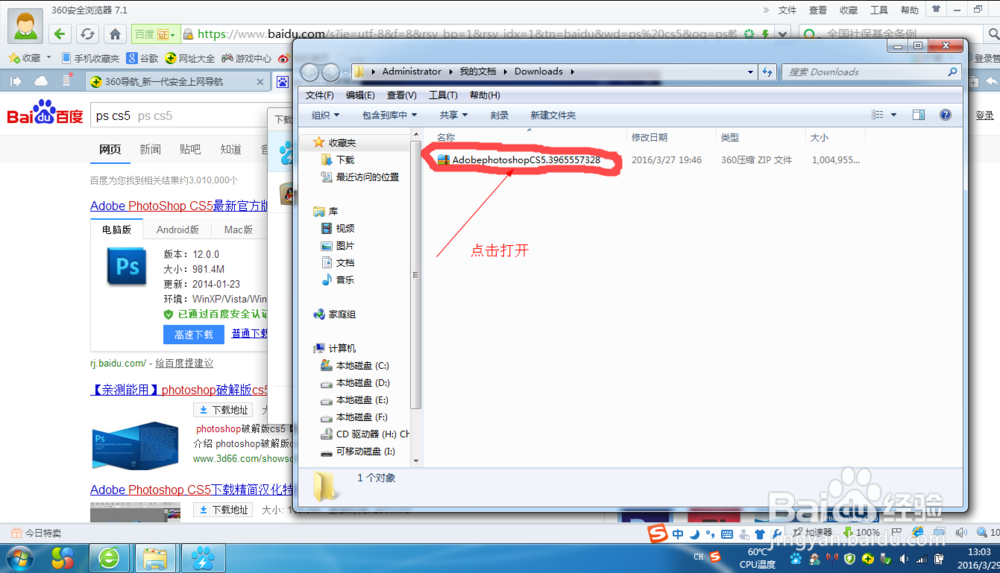Click the browser back arrow button
The height and width of the screenshot is (573, 1000).
tap(60, 34)
